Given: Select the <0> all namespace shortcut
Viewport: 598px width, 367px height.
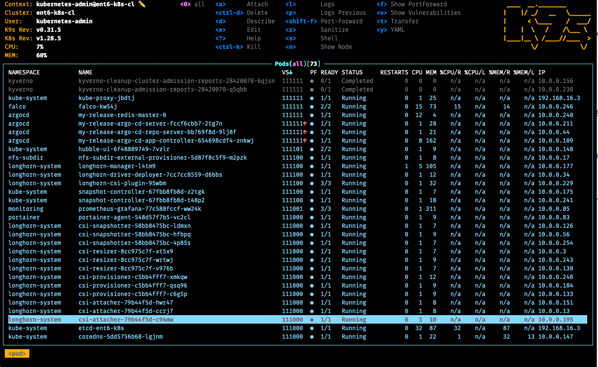Looking at the screenshot, I should [x=192, y=4].
